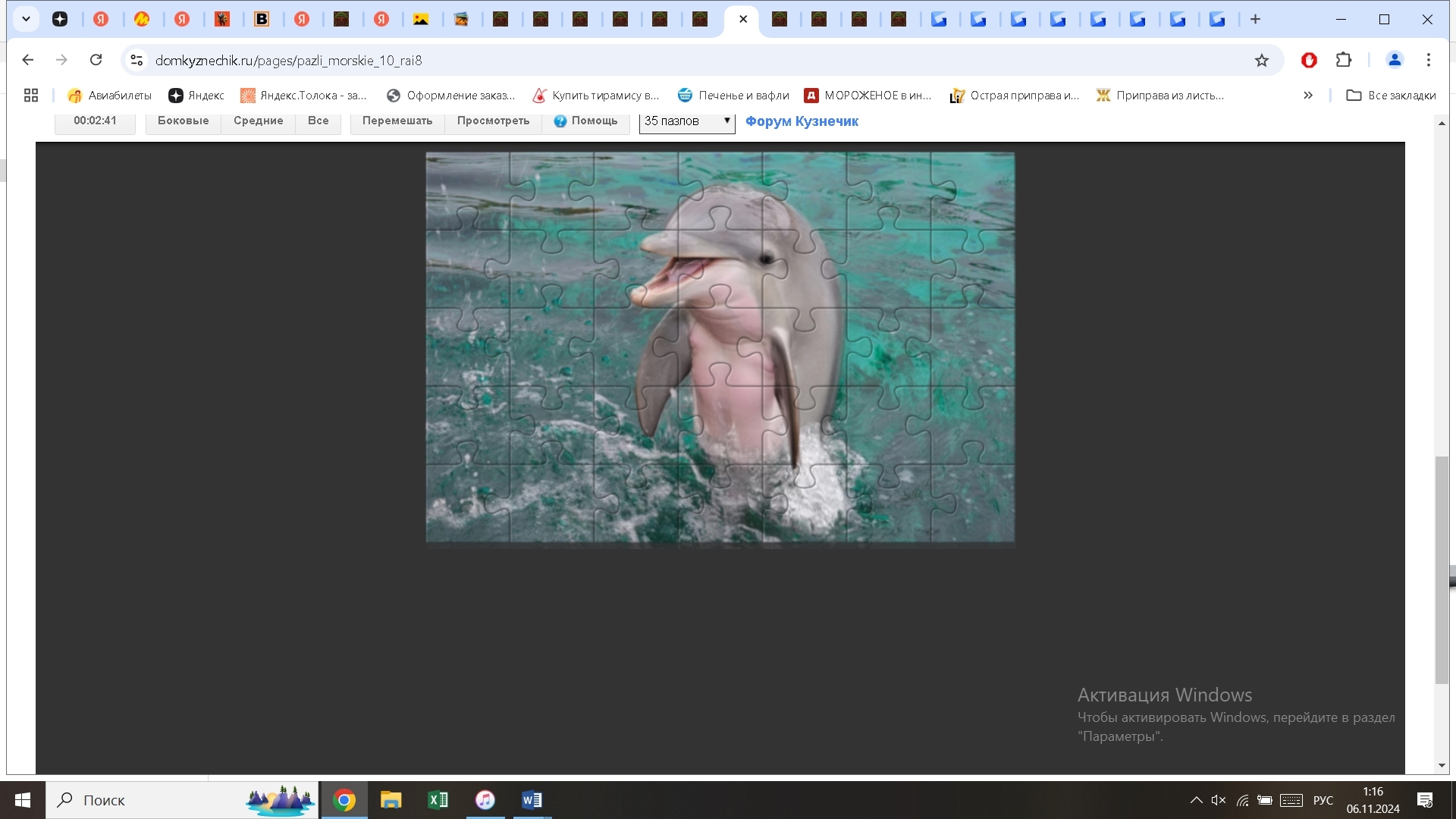Click the vertical scrollbar thumb
Viewport: 1456px width, 819px height.
point(1442,570)
